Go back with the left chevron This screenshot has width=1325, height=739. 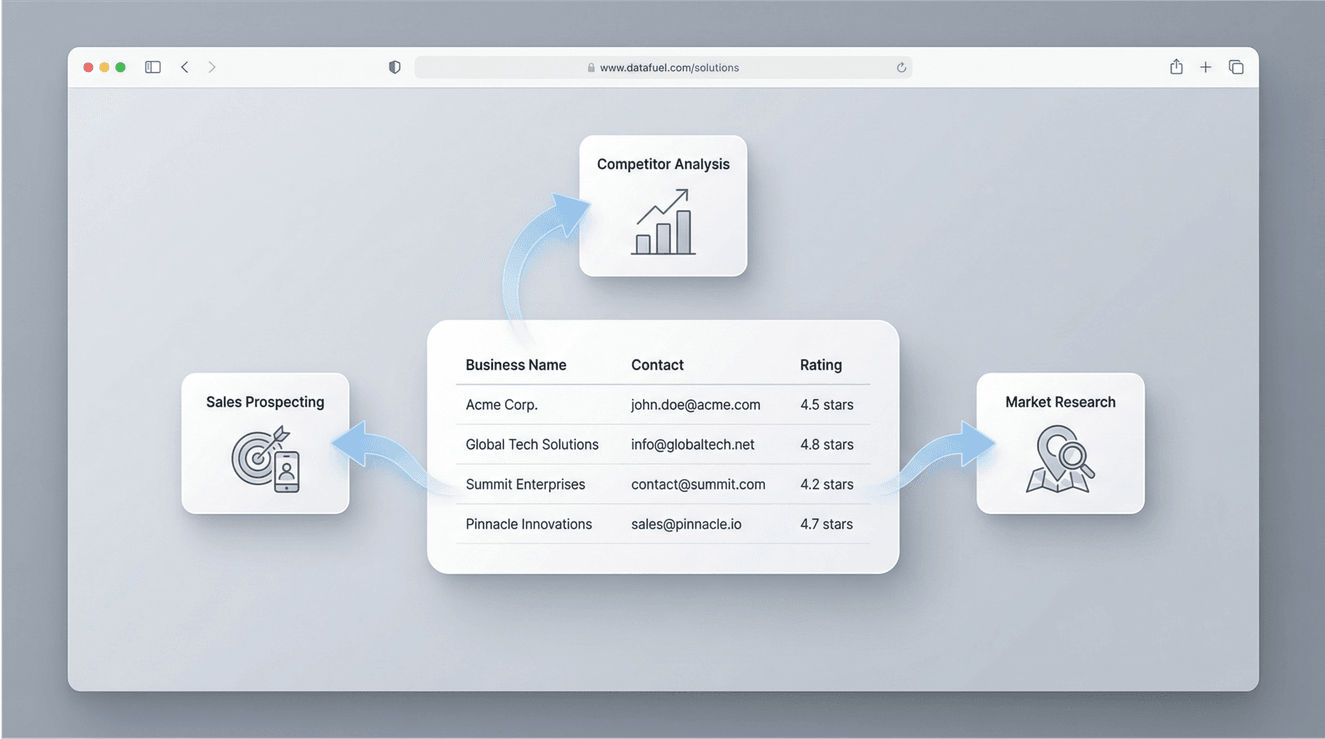click(185, 67)
